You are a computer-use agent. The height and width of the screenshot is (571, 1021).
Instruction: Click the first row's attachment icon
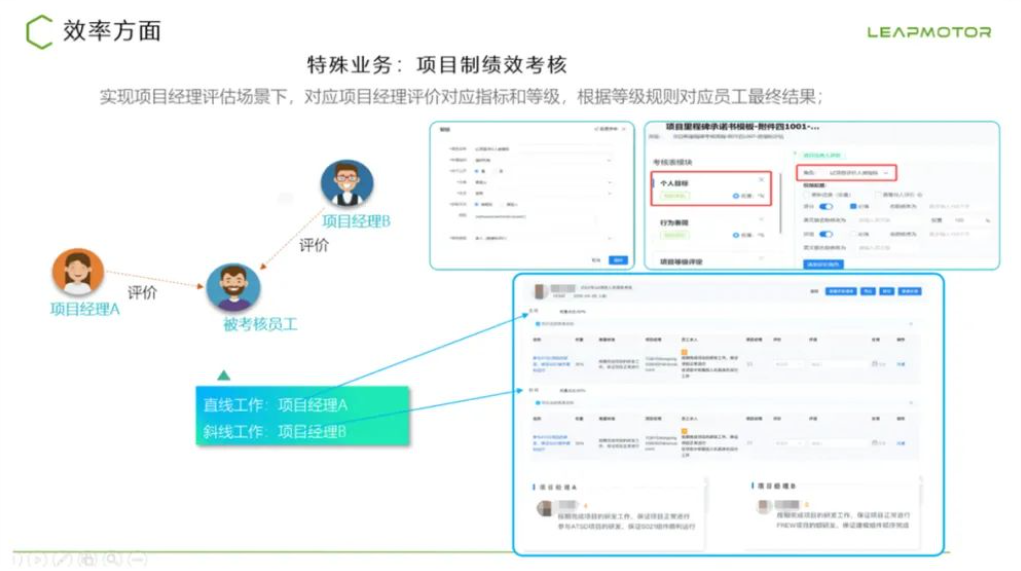point(876,364)
